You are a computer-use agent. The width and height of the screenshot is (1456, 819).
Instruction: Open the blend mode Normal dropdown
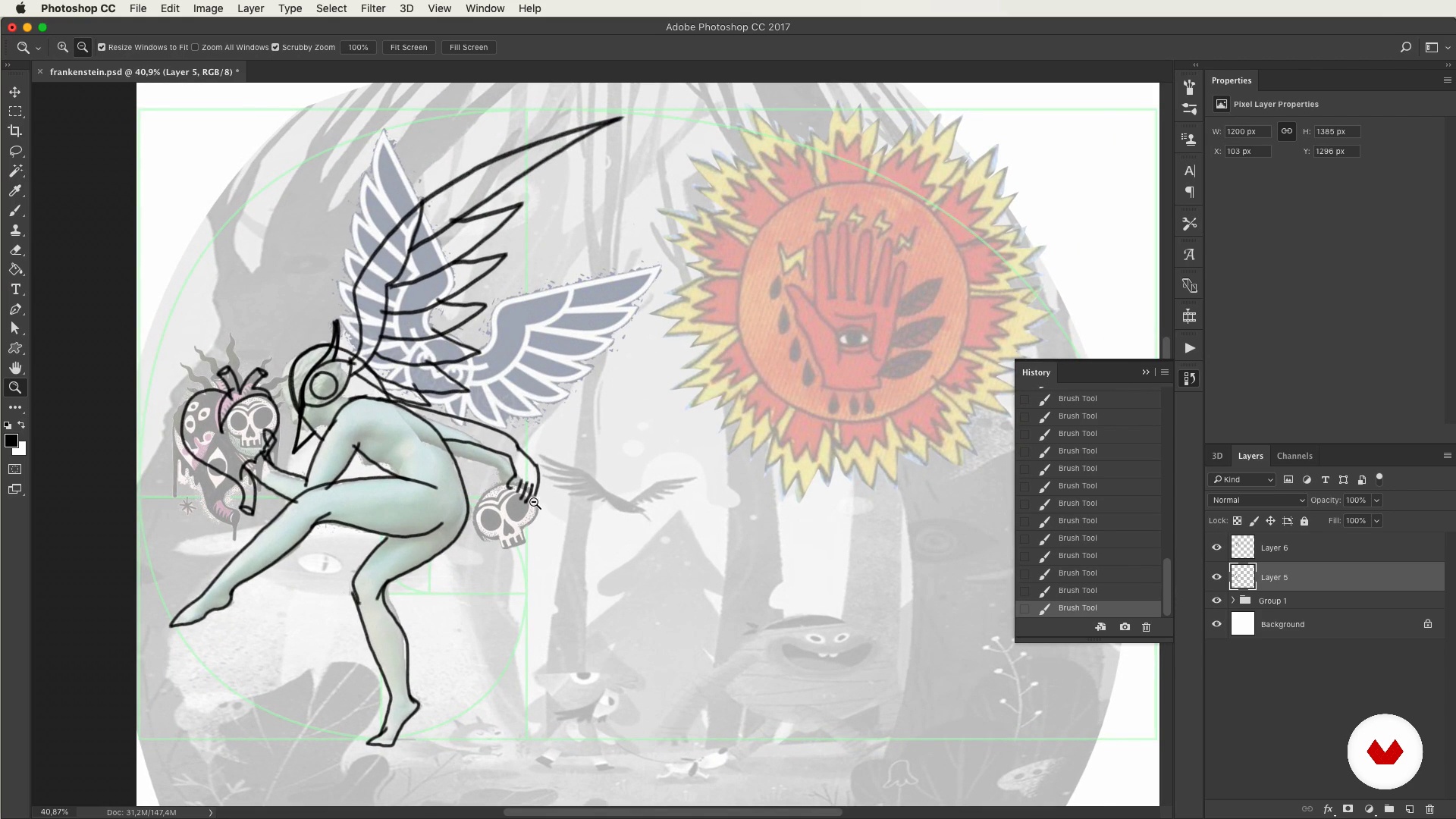(1257, 500)
